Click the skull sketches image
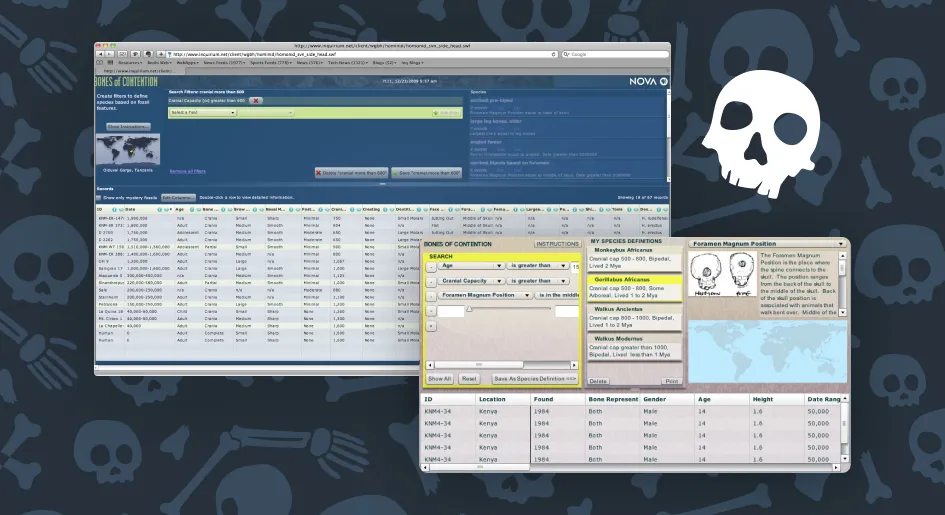Viewport: 945px width, 515px height. click(723, 275)
